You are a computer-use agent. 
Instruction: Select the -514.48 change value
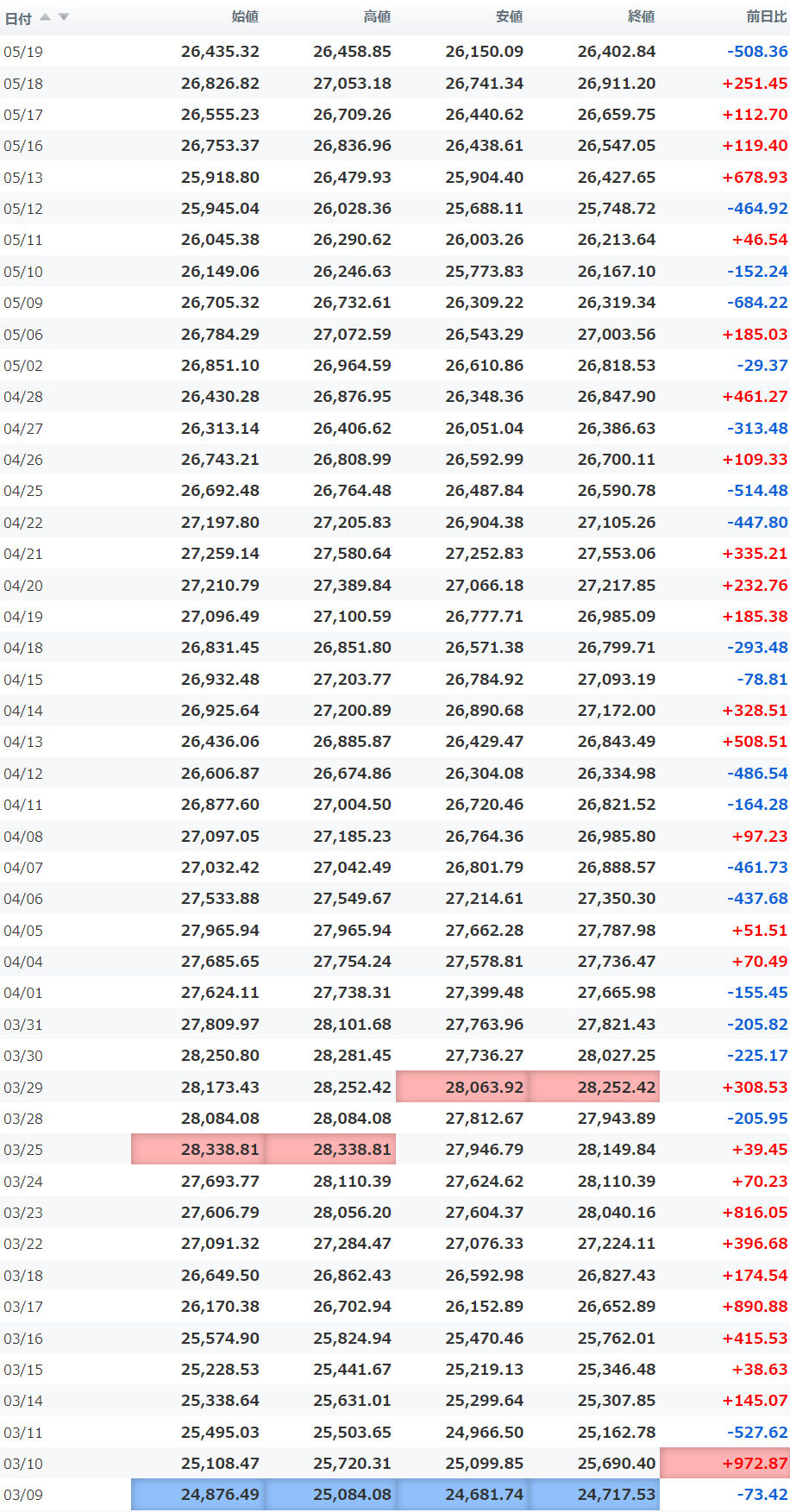click(757, 491)
